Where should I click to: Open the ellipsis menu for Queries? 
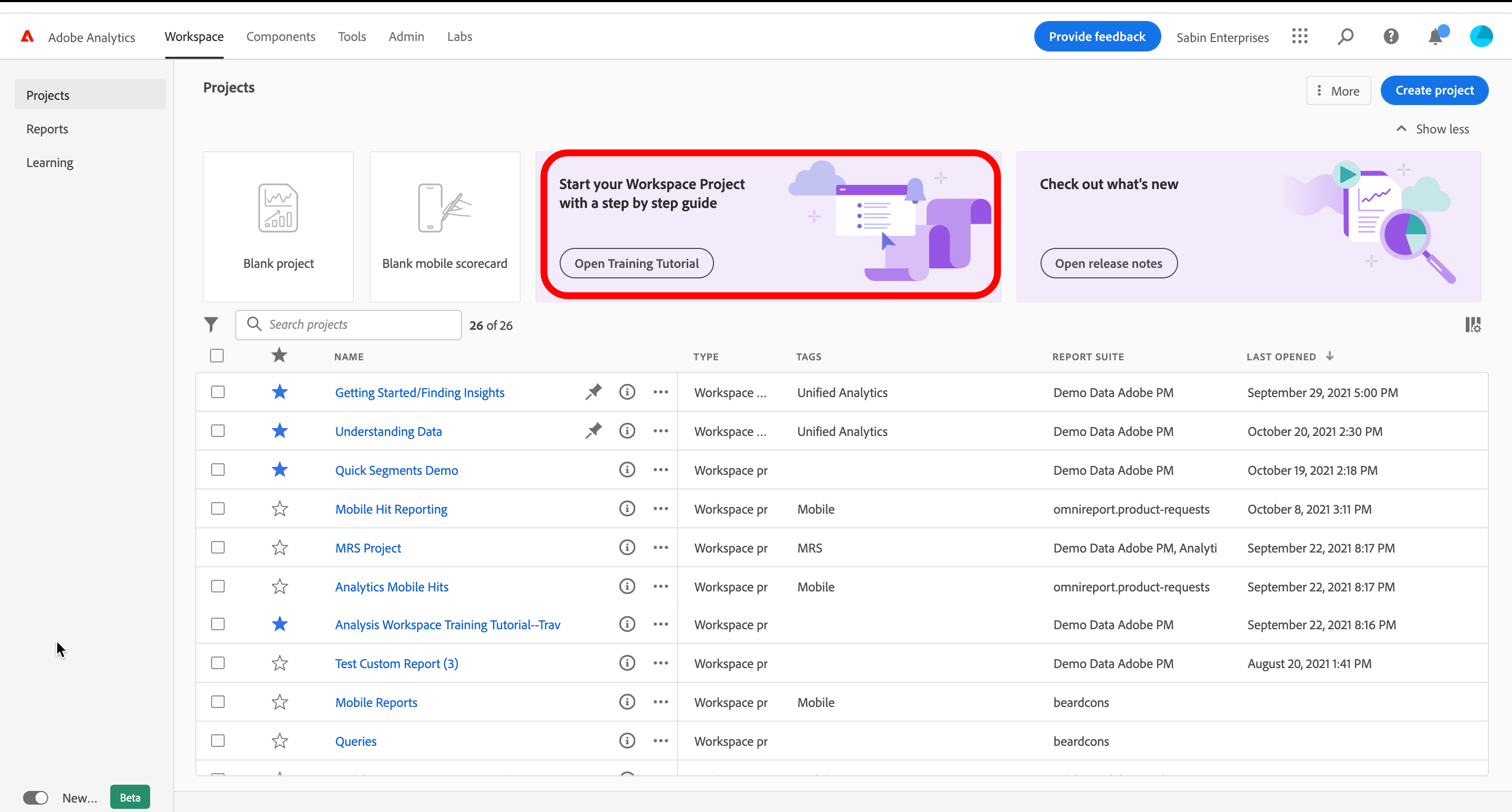coord(660,741)
